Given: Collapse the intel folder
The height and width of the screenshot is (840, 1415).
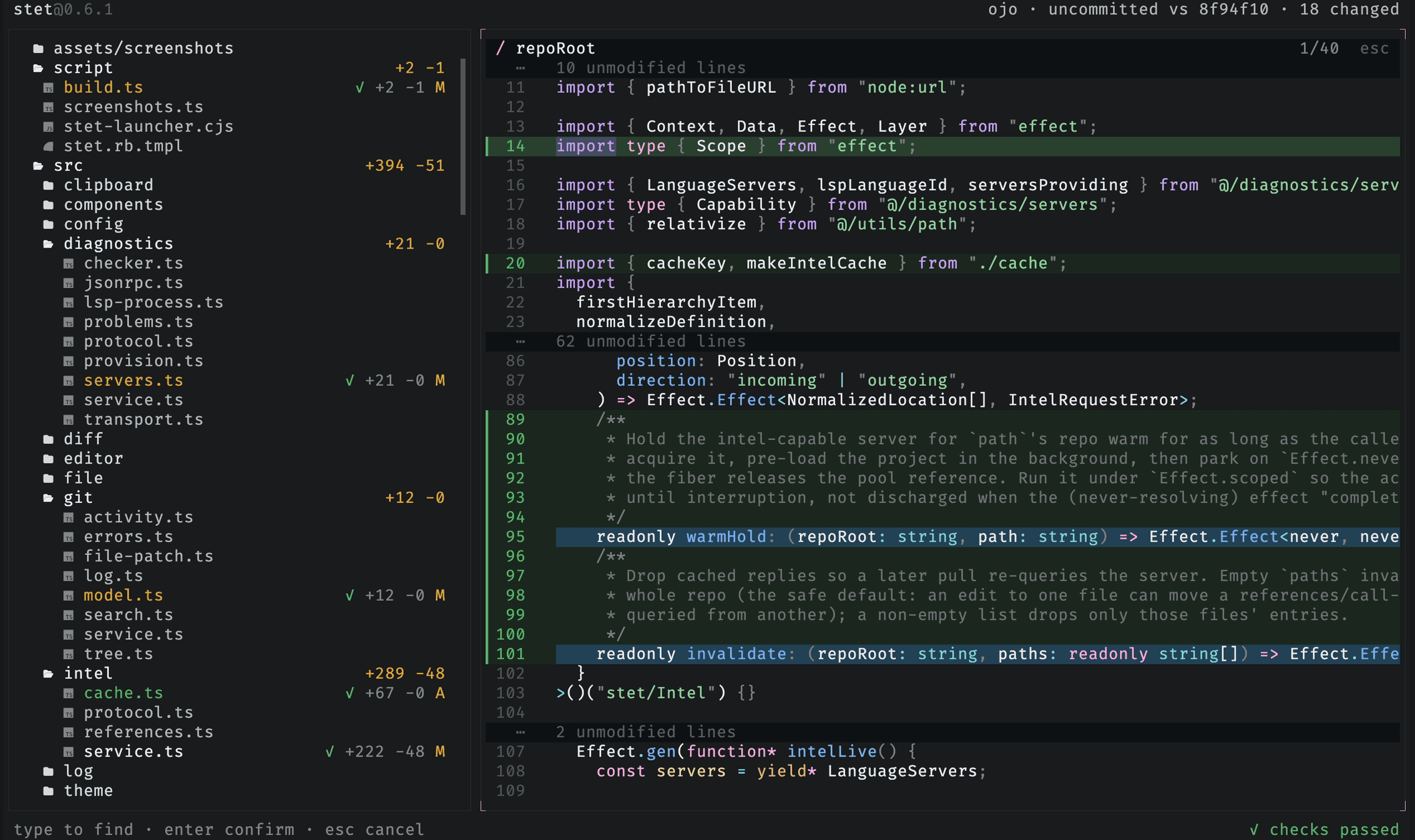Looking at the screenshot, I should point(49,674).
